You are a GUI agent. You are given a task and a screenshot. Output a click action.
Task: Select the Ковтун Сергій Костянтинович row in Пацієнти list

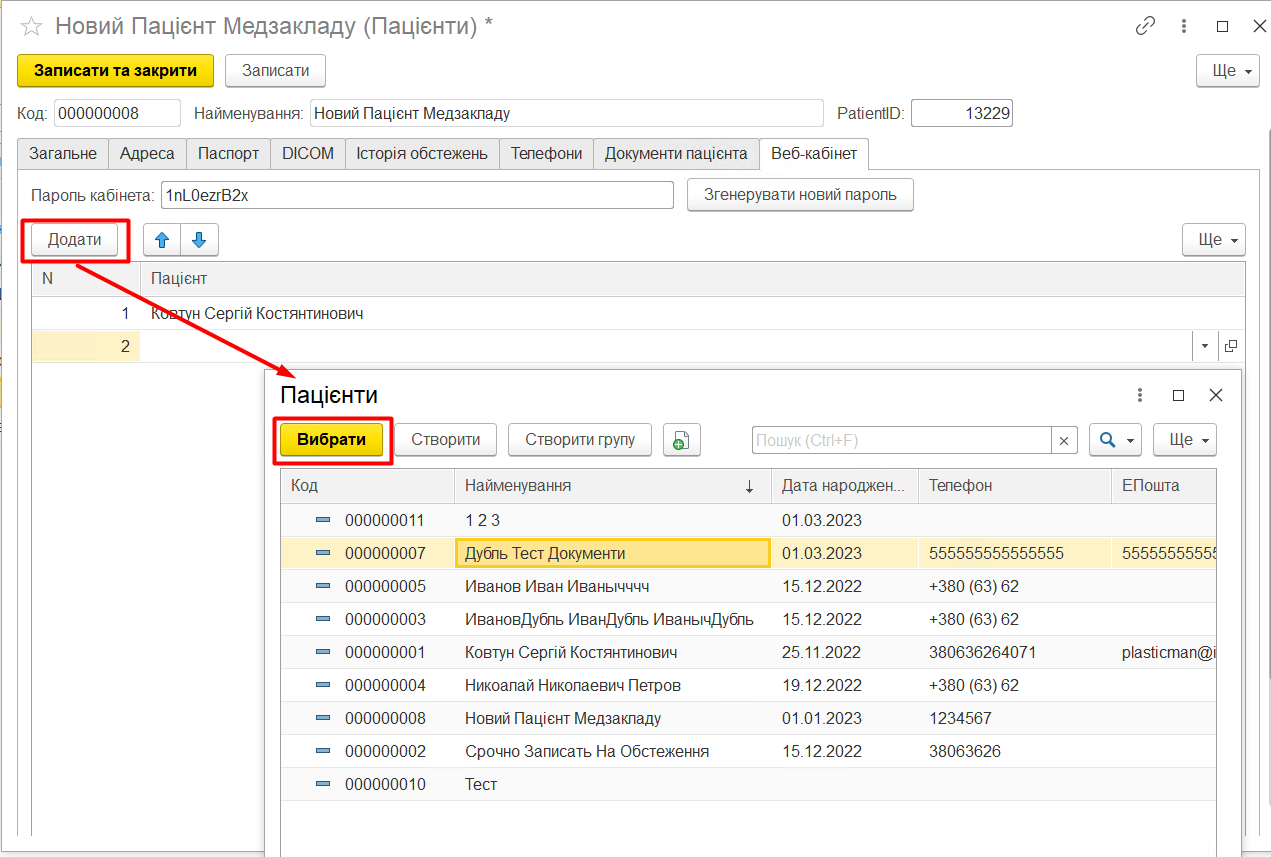pyautogui.click(x=571, y=652)
